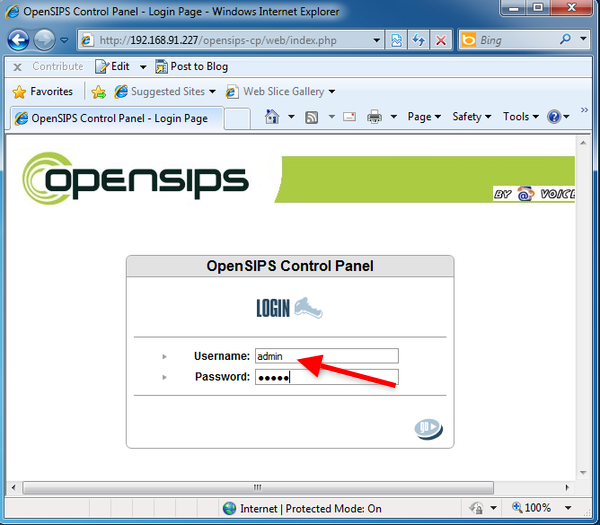This screenshot has height=525, width=600.
Task: Show more command bar items chevron
Action: (584, 110)
